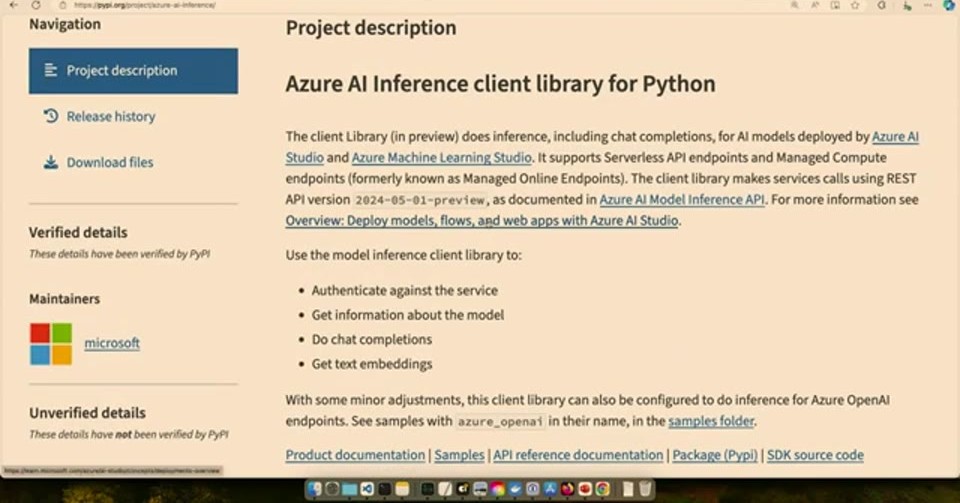Open the colorful wheel app in dock

498,488
